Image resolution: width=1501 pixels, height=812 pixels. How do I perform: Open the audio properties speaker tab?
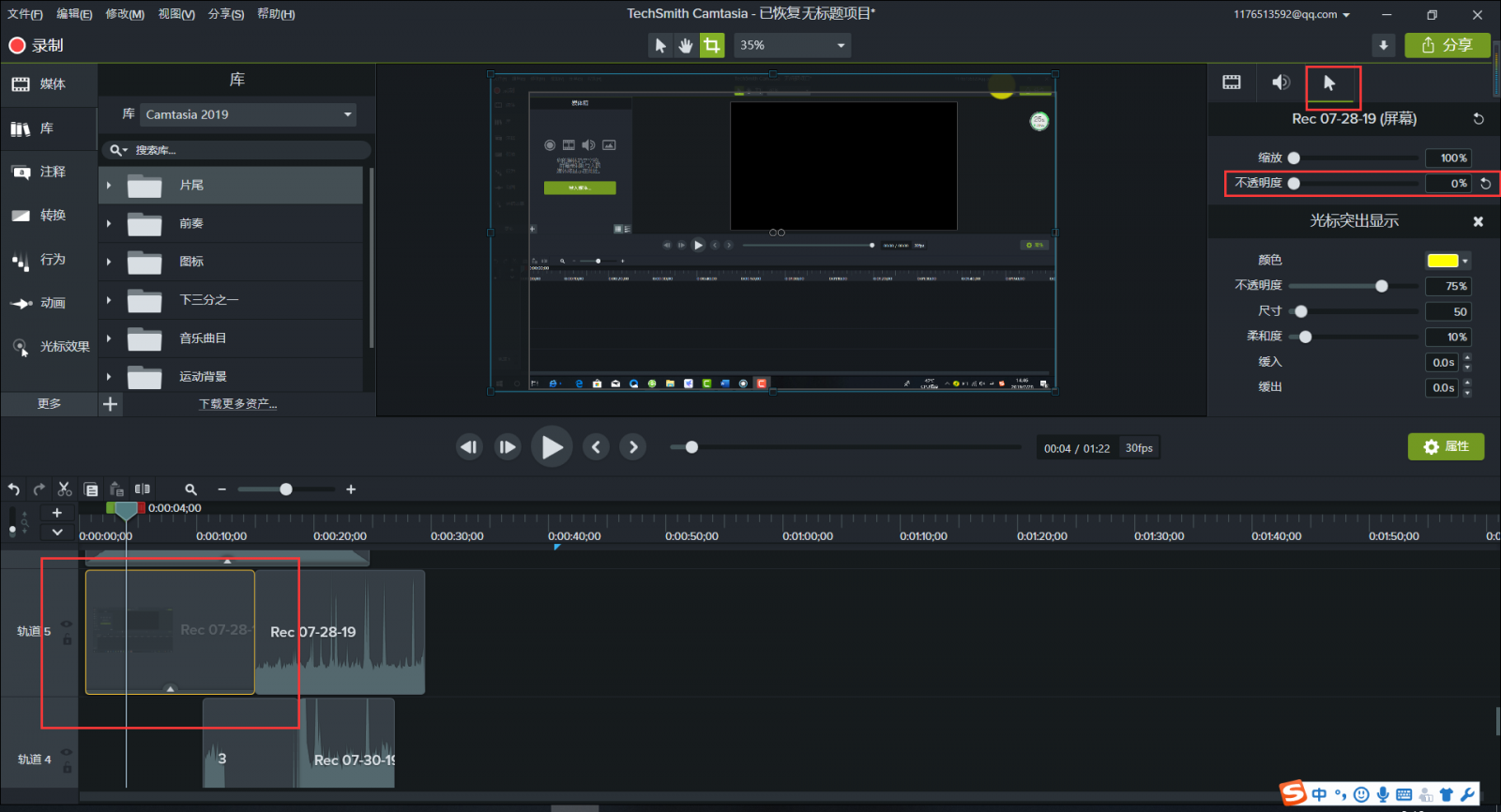pos(1281,83)
